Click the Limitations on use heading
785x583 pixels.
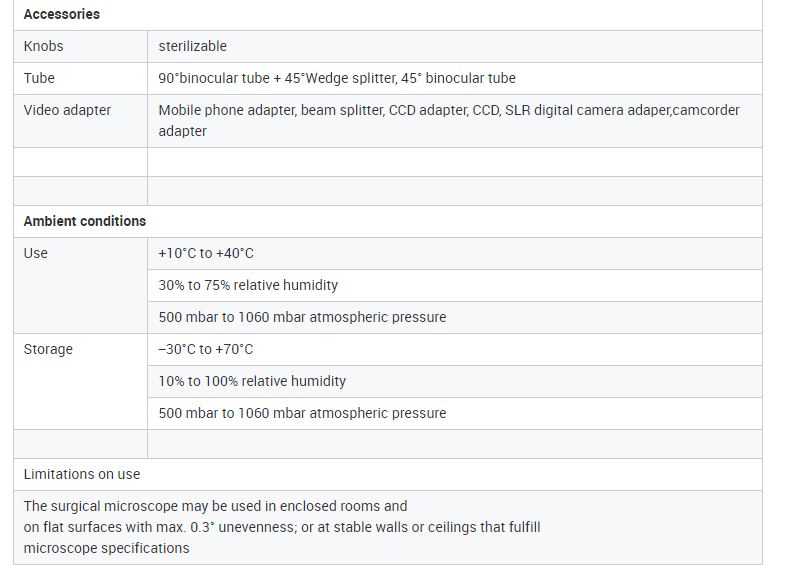pyautogui.click(x=82, y=474)
